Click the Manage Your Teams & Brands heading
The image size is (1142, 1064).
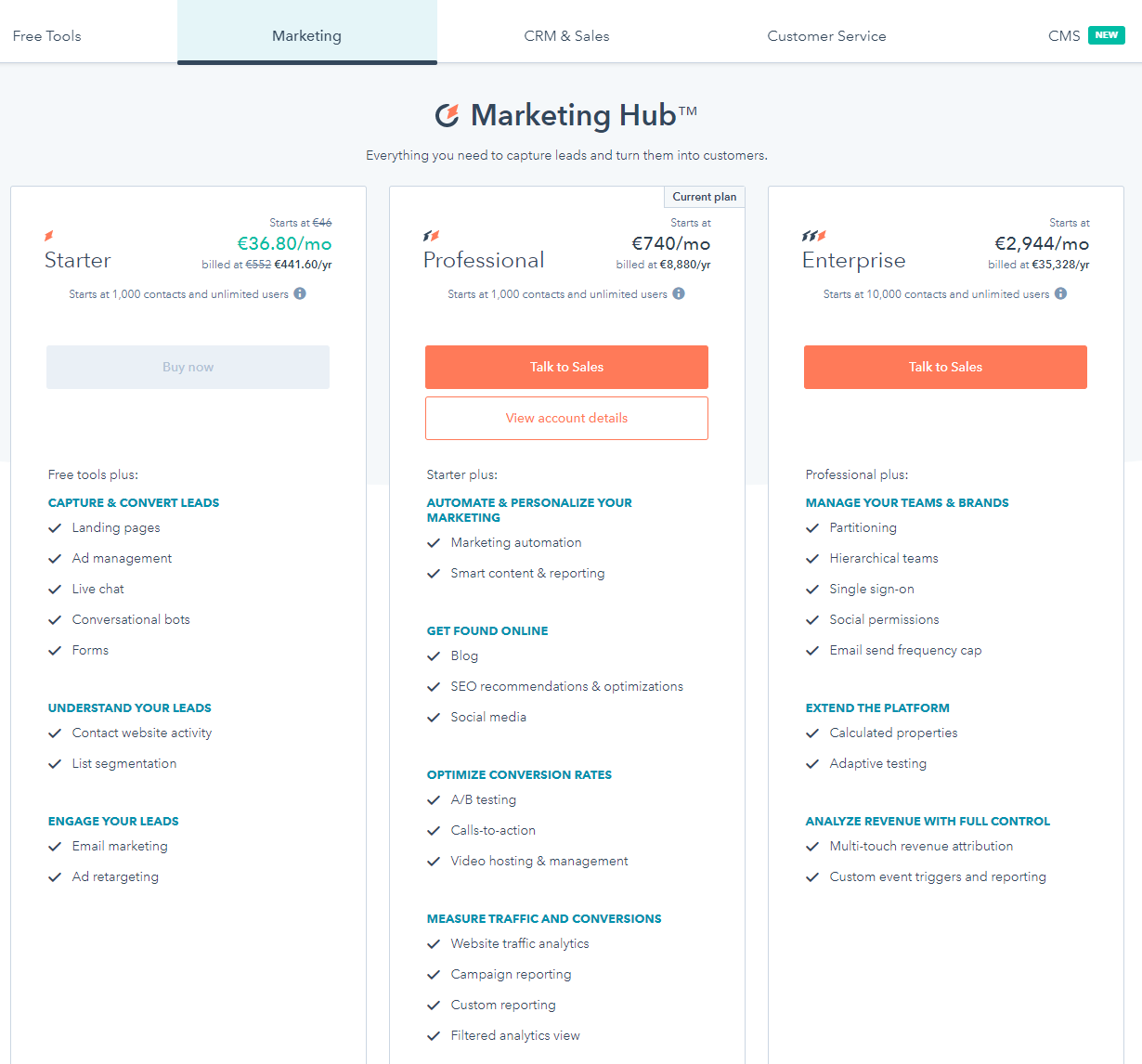(x=907, y=502)
